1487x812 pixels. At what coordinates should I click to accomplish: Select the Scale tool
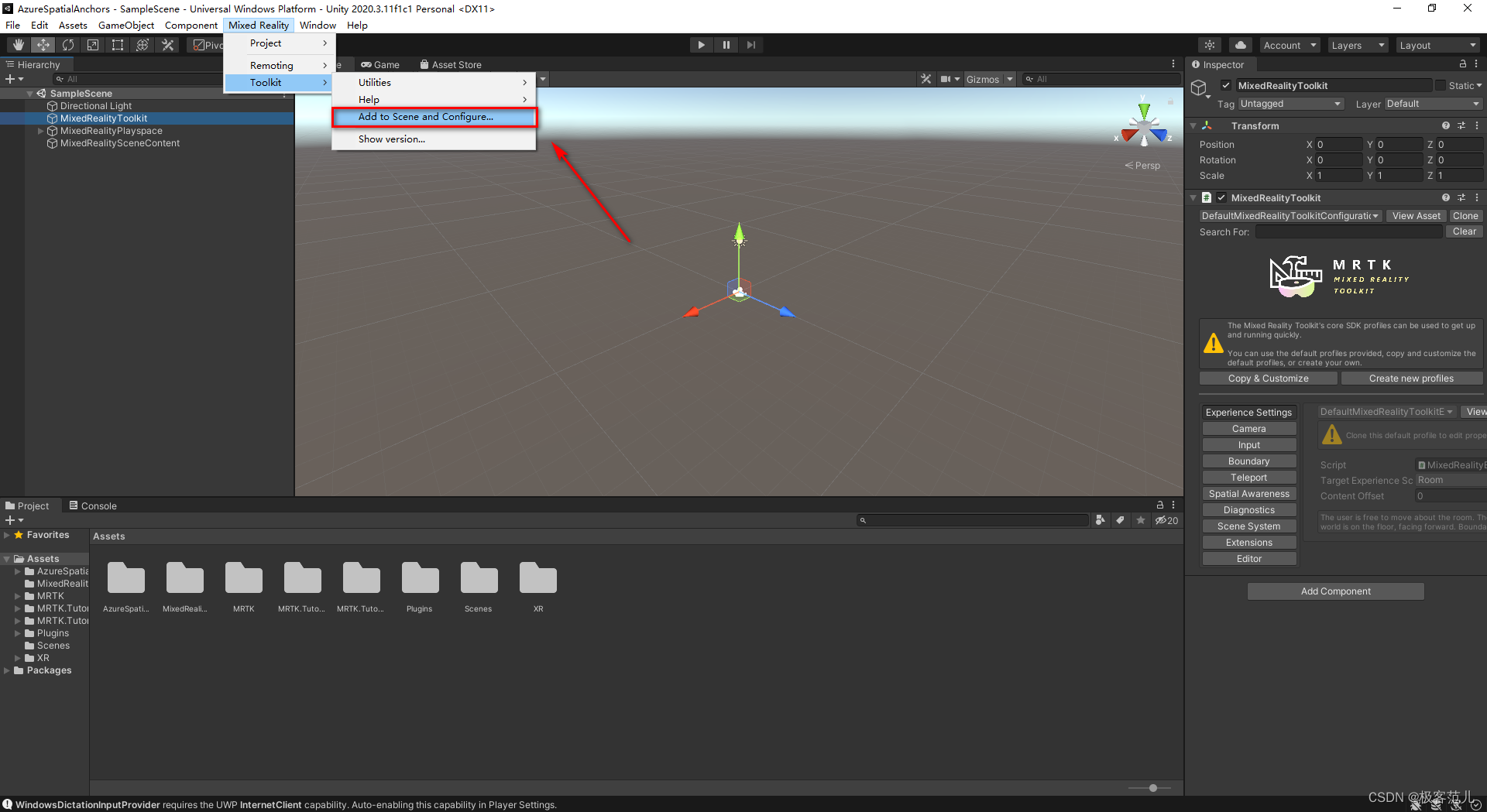pos(93,45)
